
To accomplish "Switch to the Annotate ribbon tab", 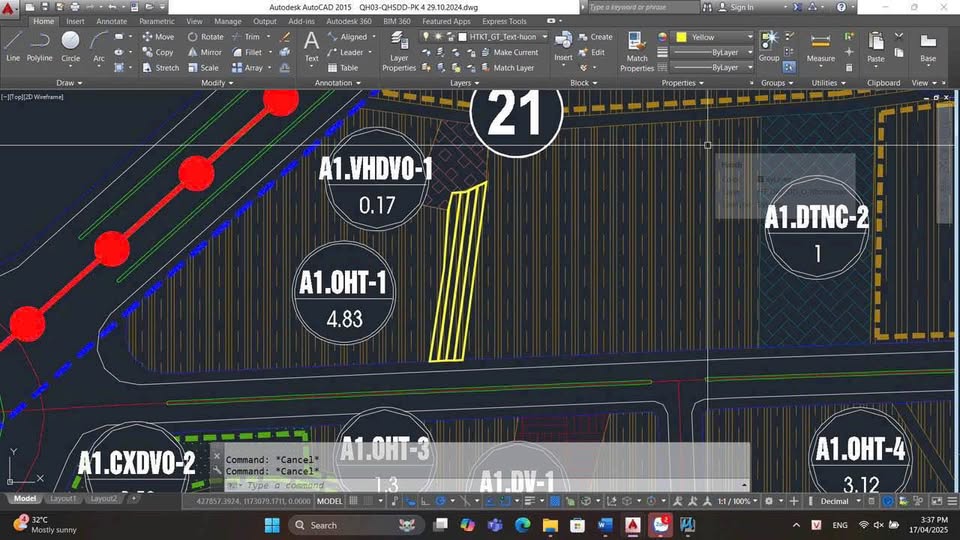I will (111, 21).
